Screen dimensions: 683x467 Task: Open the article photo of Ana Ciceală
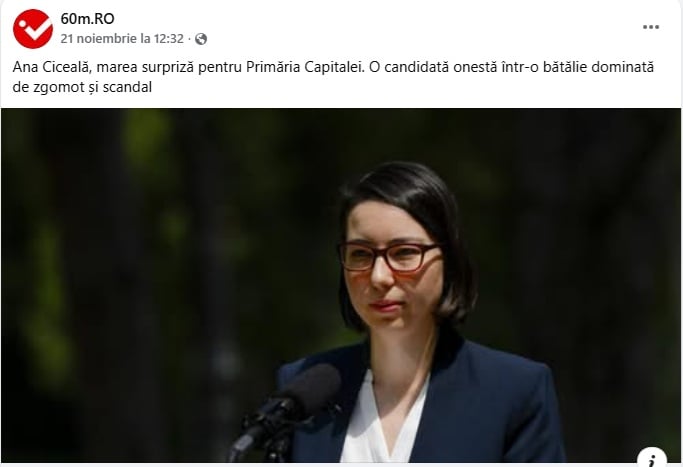341,285
